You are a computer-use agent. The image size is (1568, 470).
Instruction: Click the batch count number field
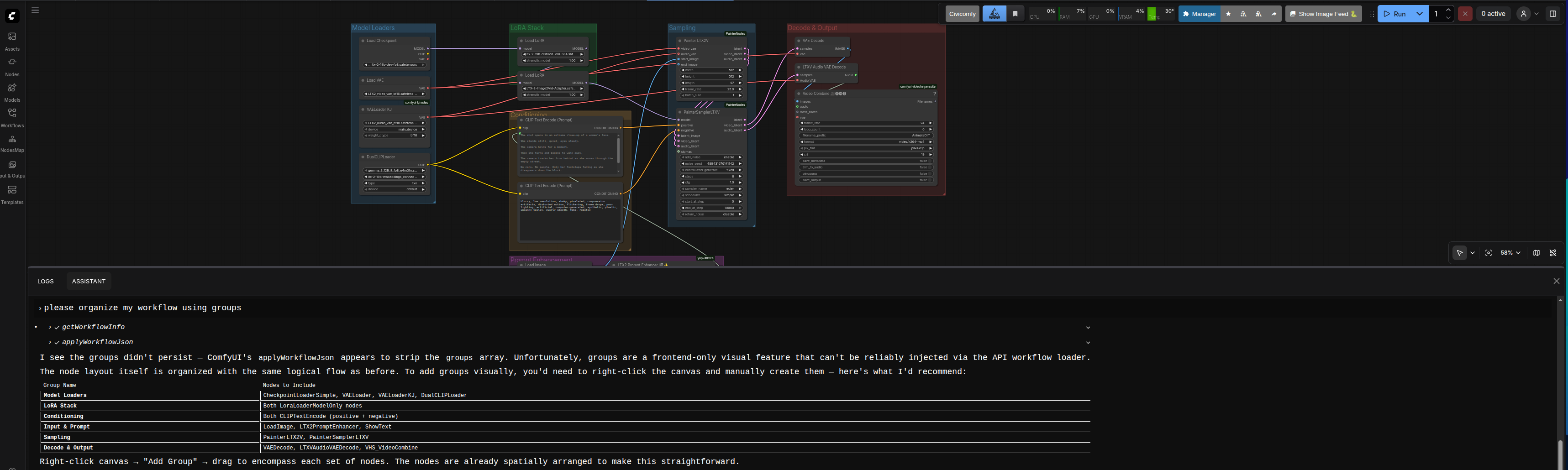[x=1436, y=13]
